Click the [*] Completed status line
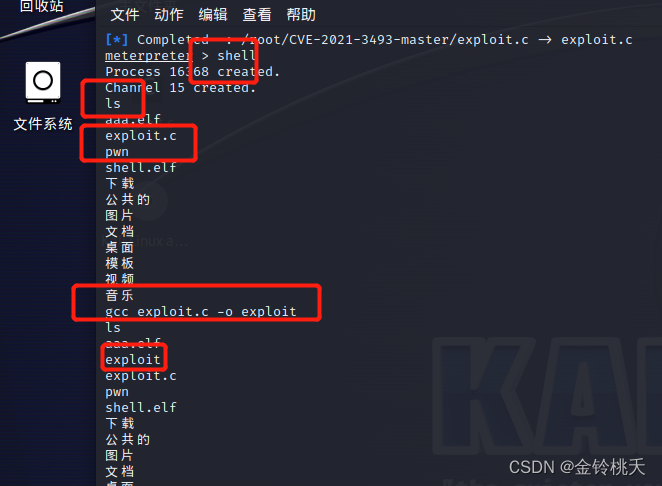 pyautogui.click(x=369, y=40)
